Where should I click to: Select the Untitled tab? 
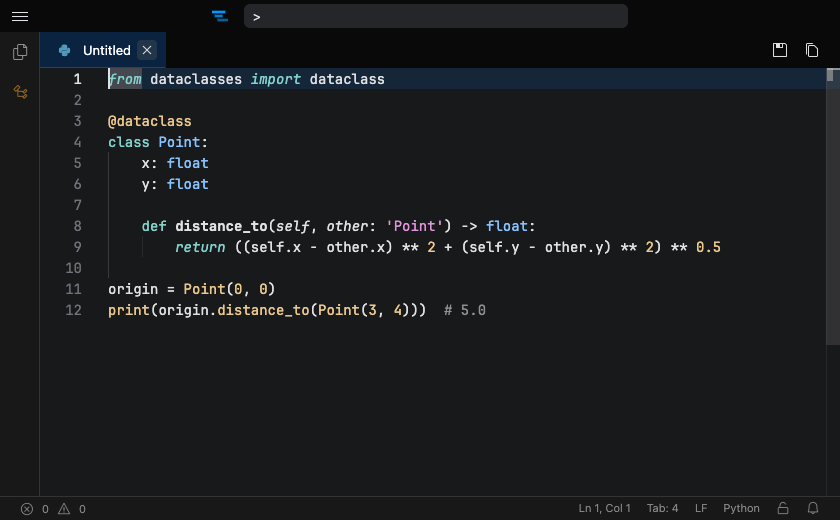point(103,50)
